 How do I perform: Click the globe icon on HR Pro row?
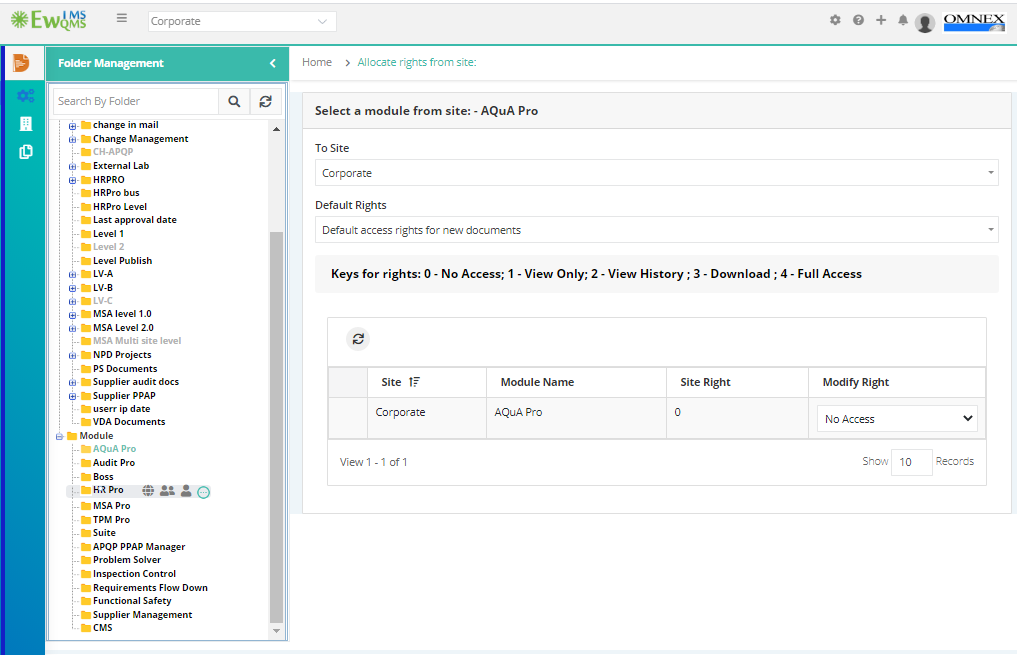point(149,490)
